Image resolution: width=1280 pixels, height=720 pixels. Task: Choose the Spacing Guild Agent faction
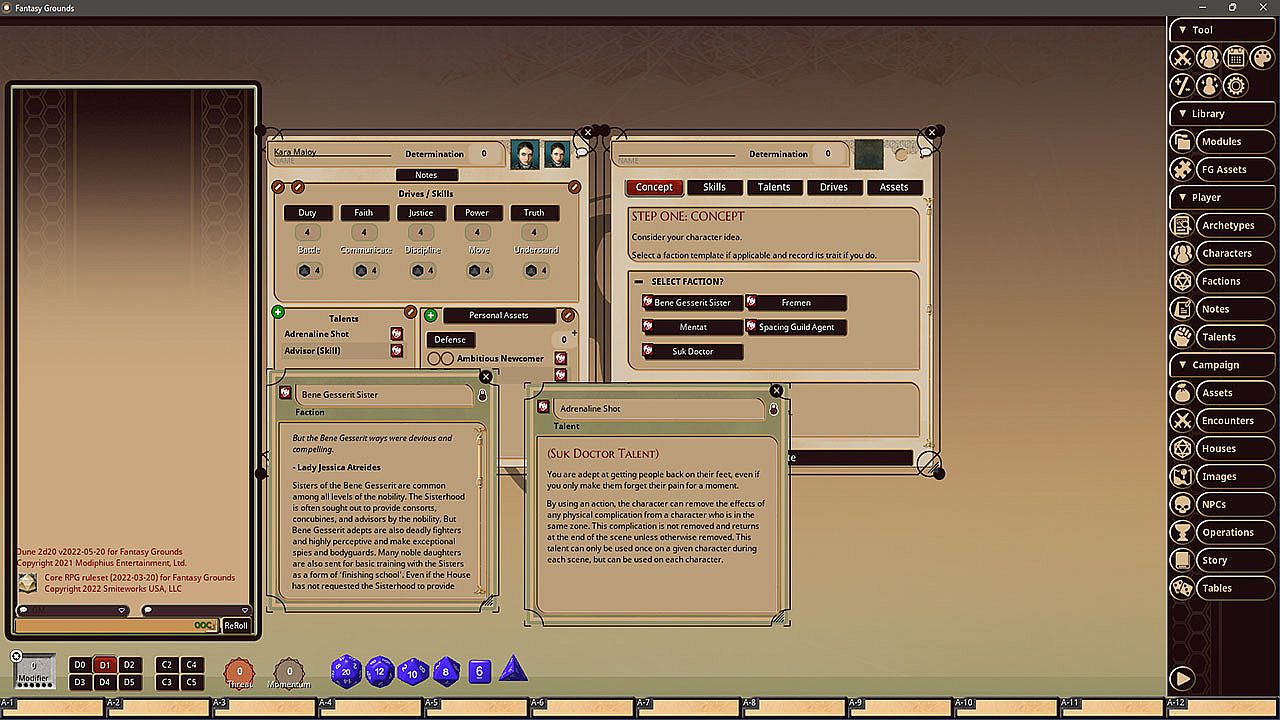797,327
